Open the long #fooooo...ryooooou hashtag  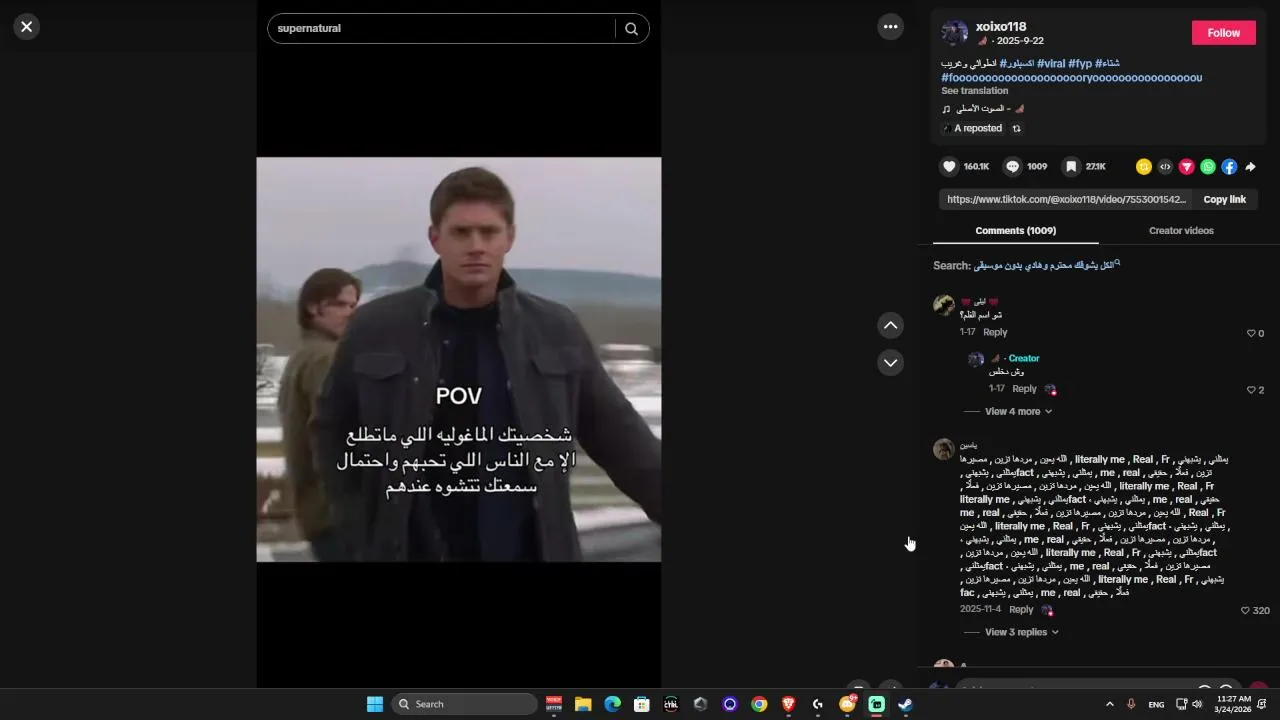pos(1071,77)
